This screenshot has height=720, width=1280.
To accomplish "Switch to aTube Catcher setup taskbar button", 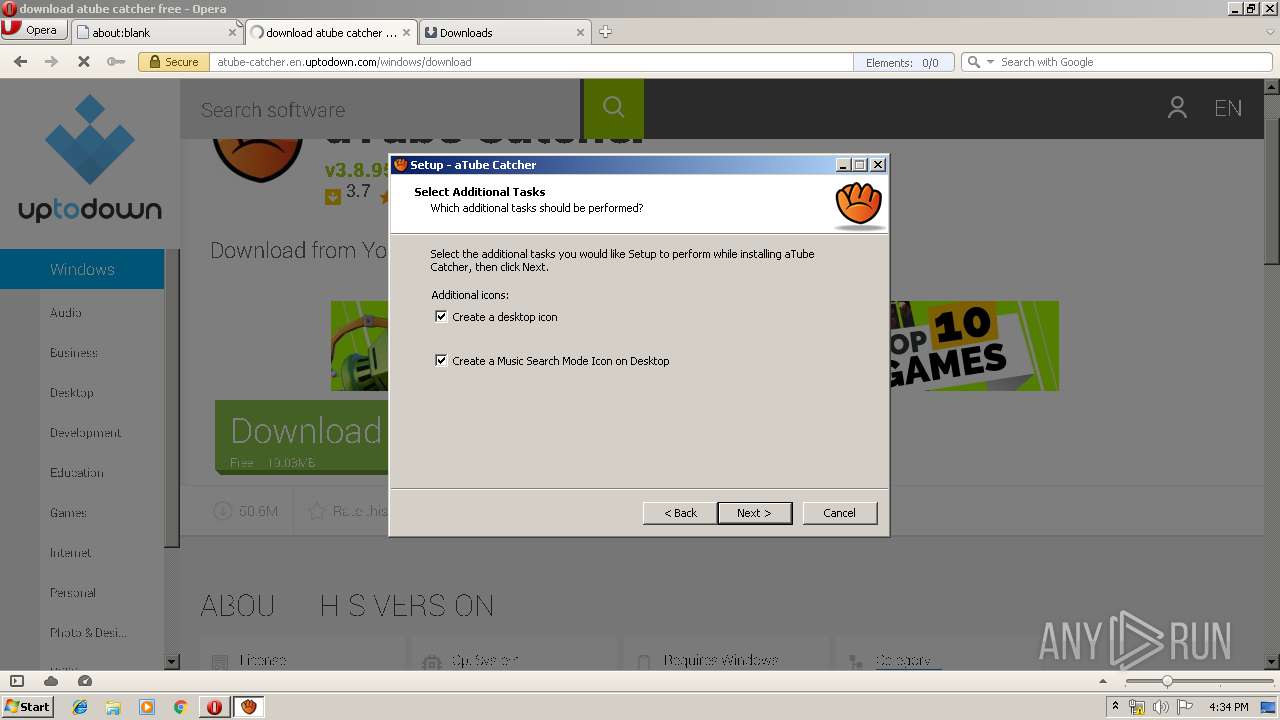I will [x=249, y=707].
